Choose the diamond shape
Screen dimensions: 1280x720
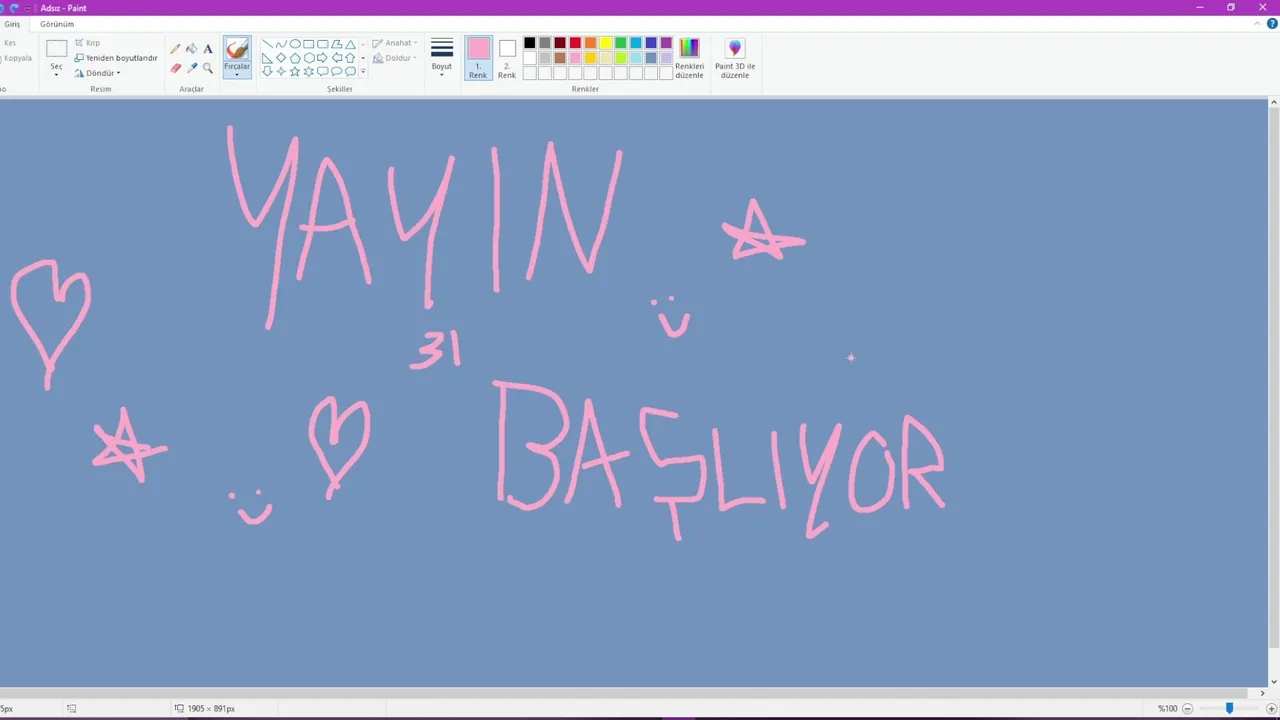[281, 58]
